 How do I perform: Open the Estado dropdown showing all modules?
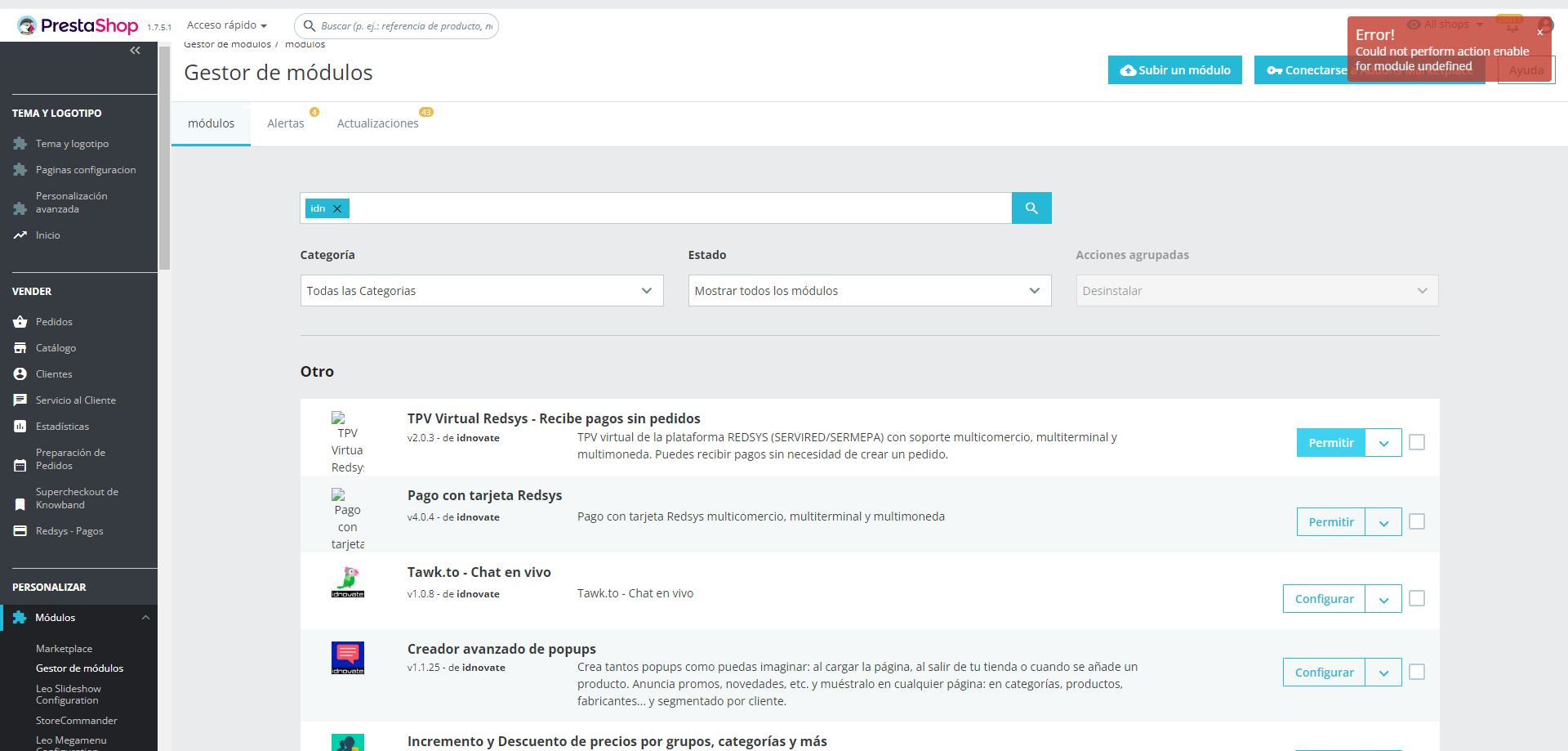pos(870,291)
